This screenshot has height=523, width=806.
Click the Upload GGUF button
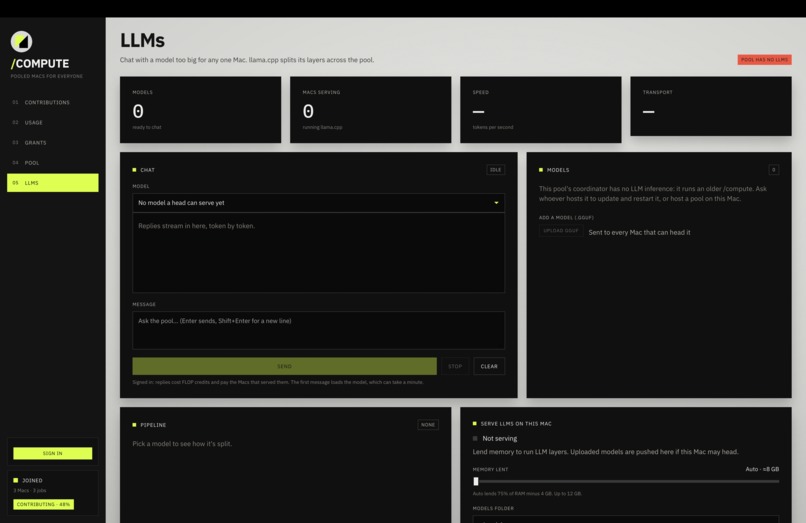(561, 231)
